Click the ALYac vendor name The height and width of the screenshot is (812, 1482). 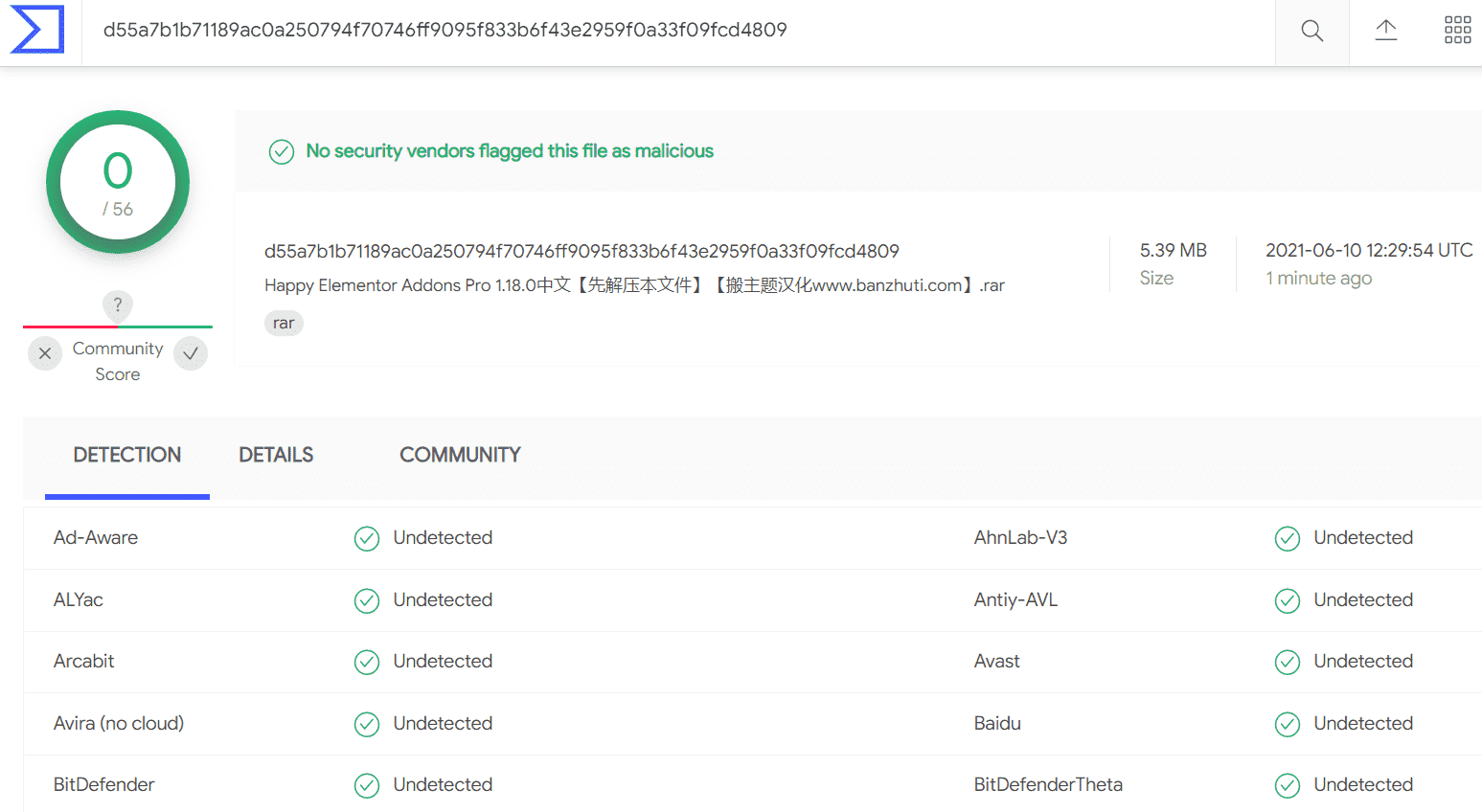79,600
